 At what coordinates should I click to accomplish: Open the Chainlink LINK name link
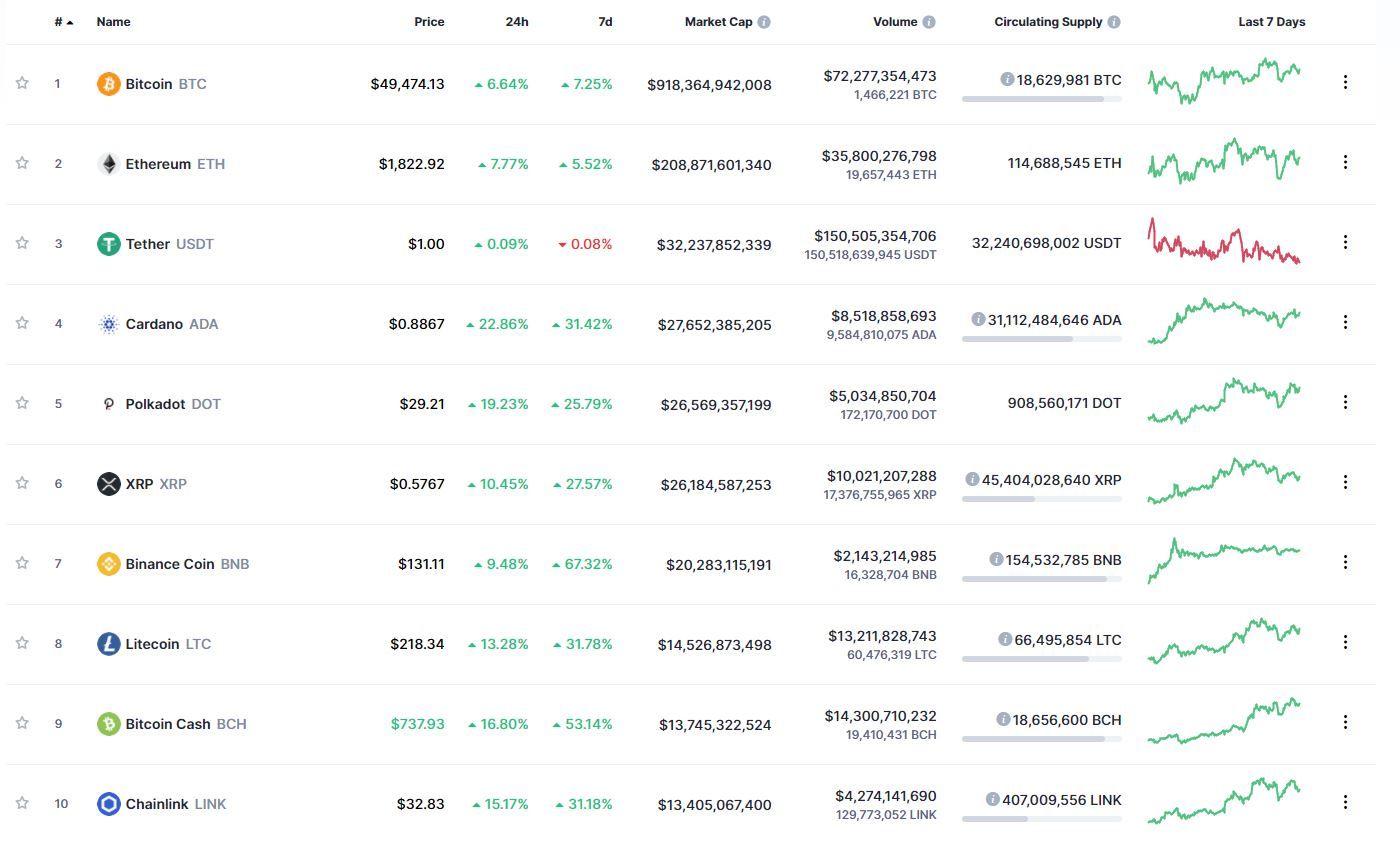coord(176,804)
